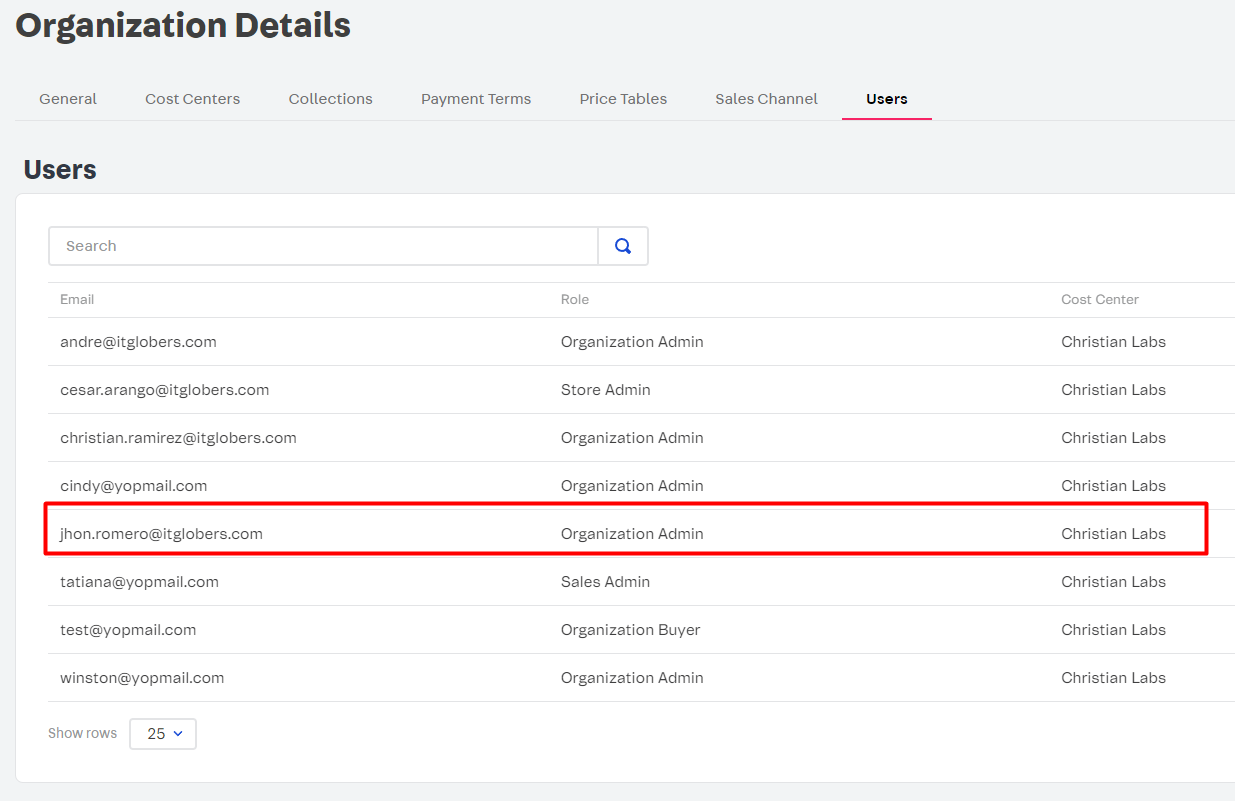Image resolution: width=1235 pixels, height=801 pixels.
Task: Click Organization Admin in winston's row
Action: tap(632, 678)
